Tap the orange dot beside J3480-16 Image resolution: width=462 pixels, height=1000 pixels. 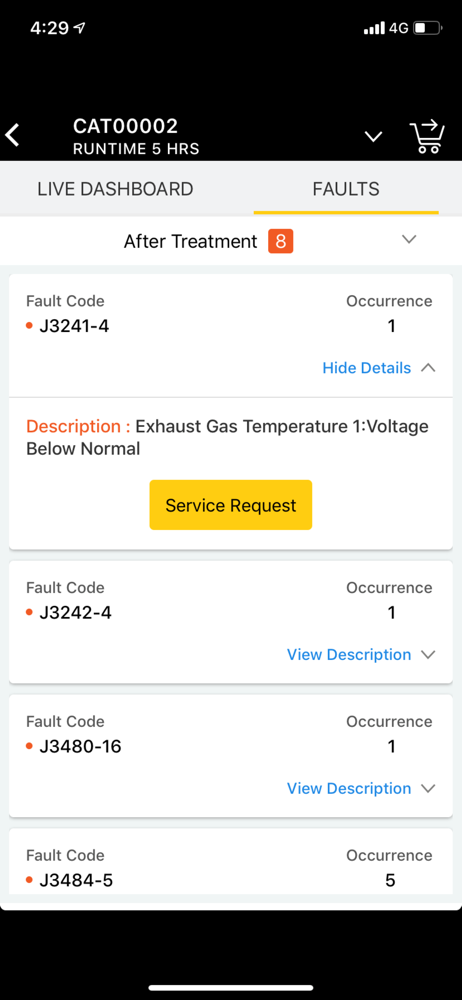tap(29, 746)
